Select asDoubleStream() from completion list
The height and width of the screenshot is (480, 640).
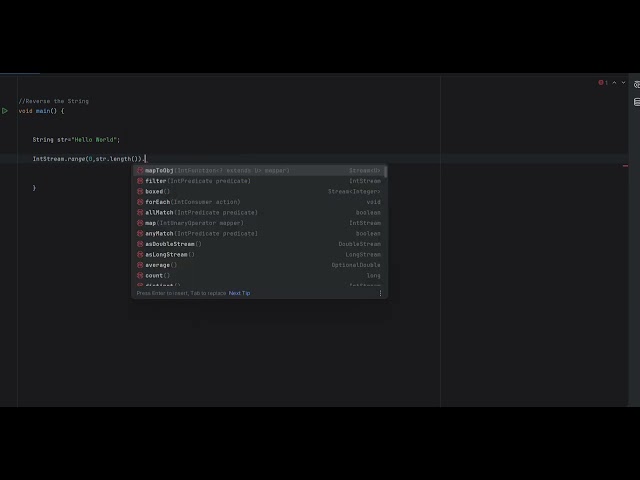[172, 244]
